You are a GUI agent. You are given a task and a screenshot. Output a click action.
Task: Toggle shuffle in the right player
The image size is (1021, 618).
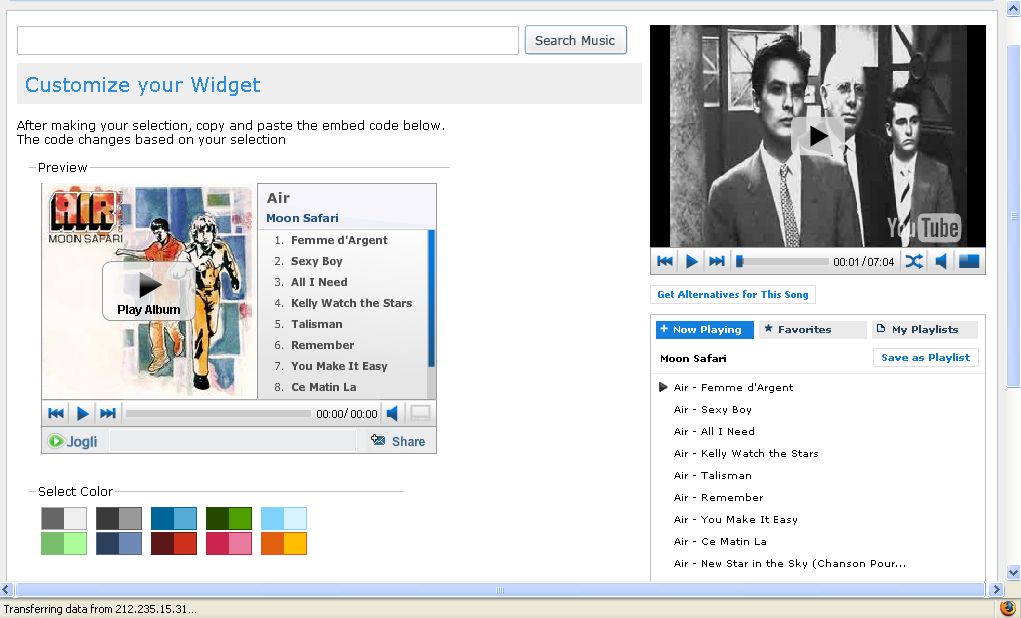[x=914, y=261]
